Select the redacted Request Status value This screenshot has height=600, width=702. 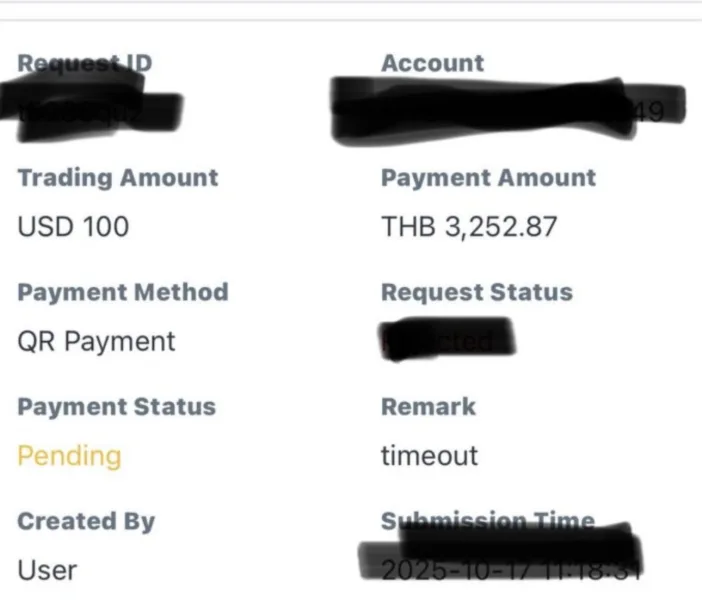point(446,340)
